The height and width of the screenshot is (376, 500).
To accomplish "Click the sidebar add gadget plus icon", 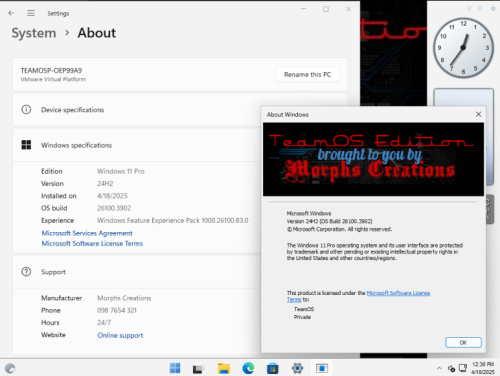I will point(493,9).
